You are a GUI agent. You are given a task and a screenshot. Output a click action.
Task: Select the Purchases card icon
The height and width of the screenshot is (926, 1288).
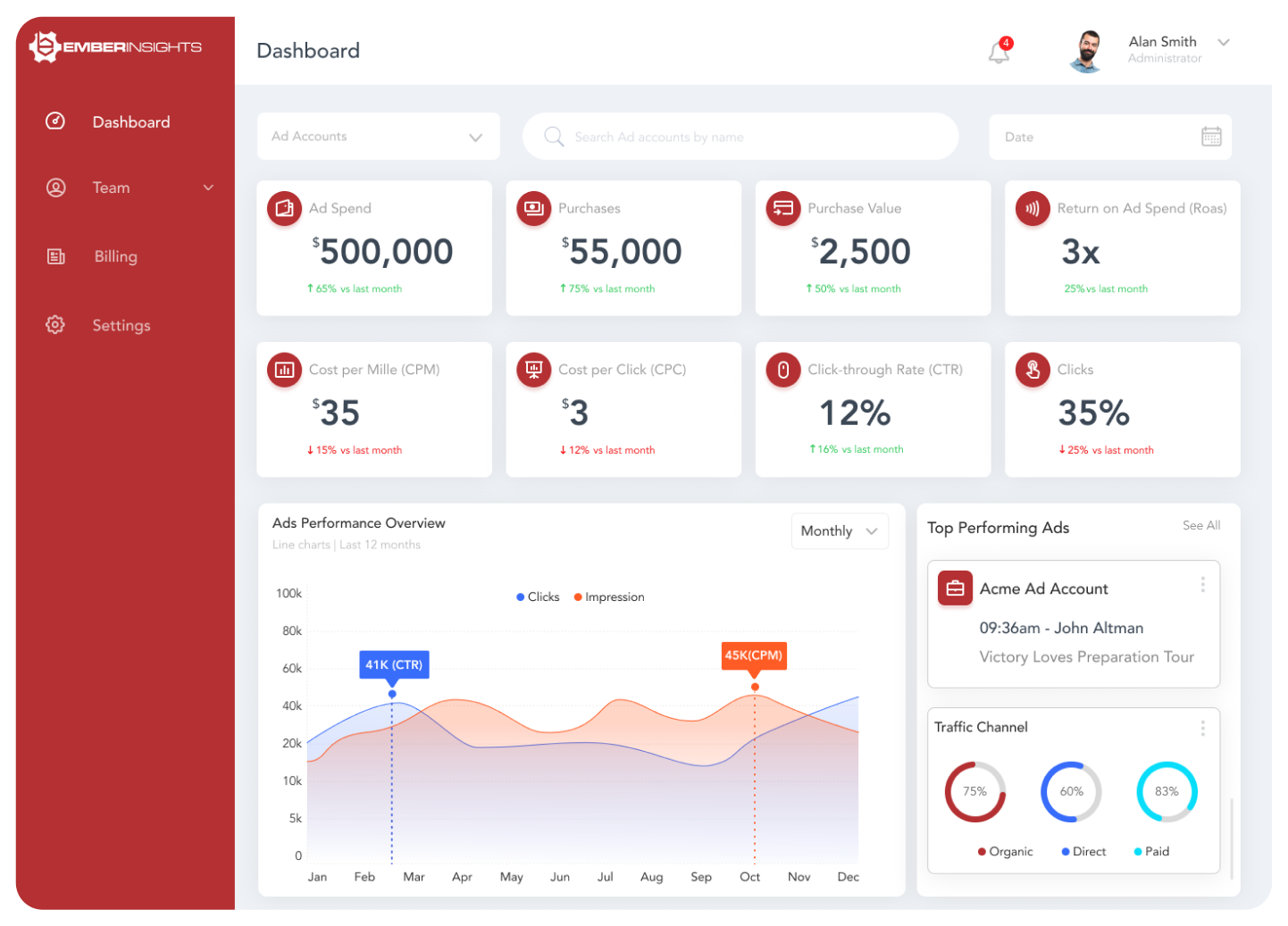tap(533, 208)
